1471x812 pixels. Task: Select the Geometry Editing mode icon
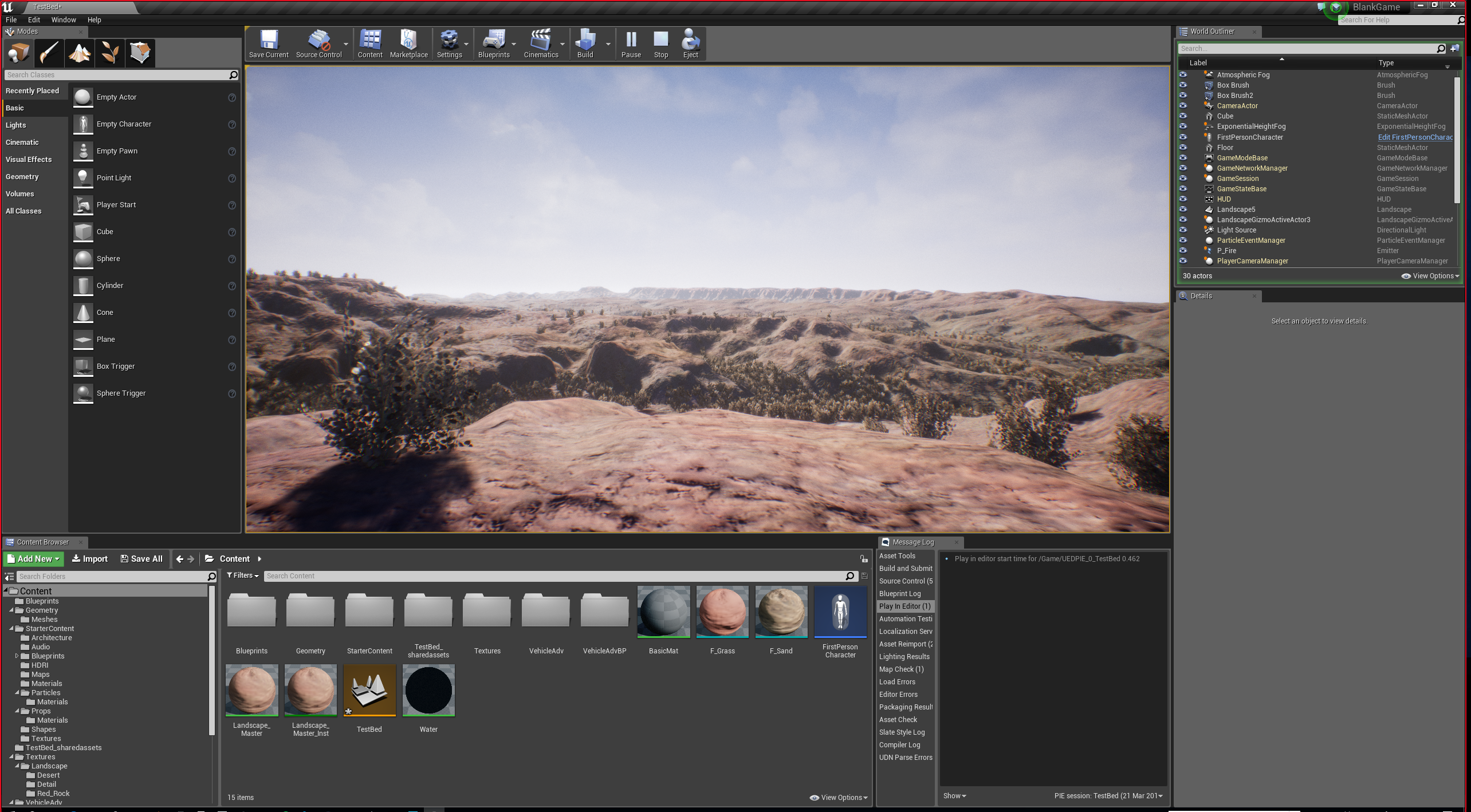(x=140, y=53)
